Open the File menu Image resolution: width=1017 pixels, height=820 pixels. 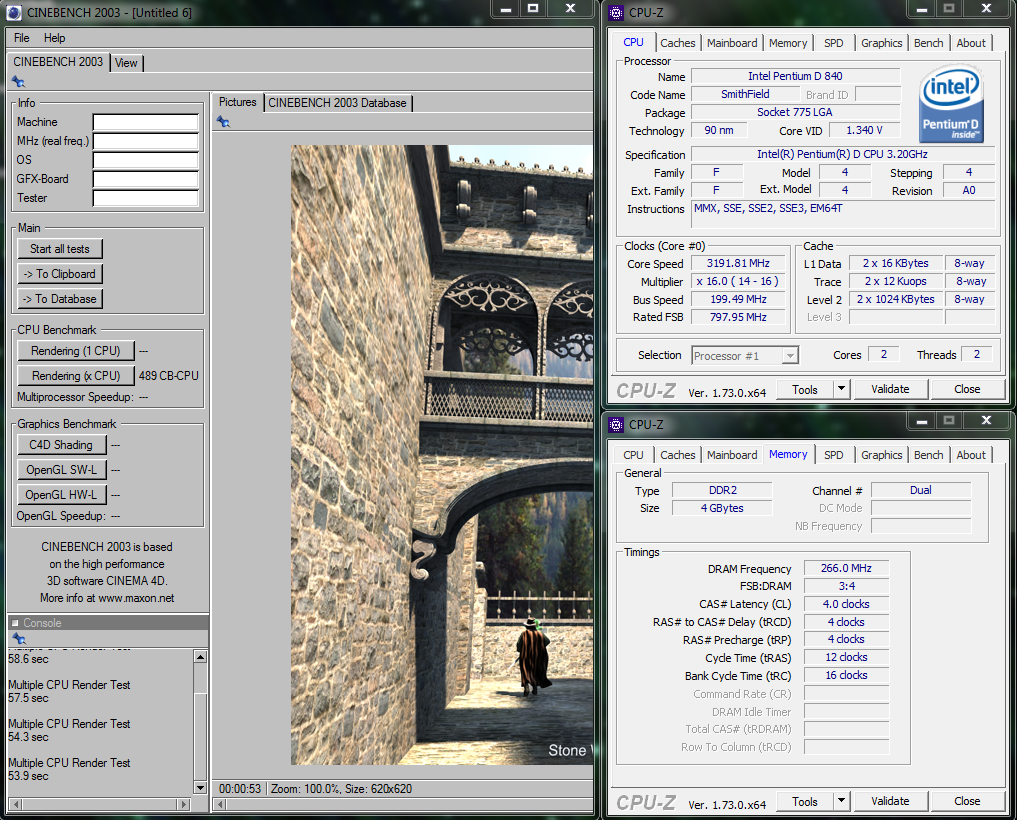click(x=21, y=38)
